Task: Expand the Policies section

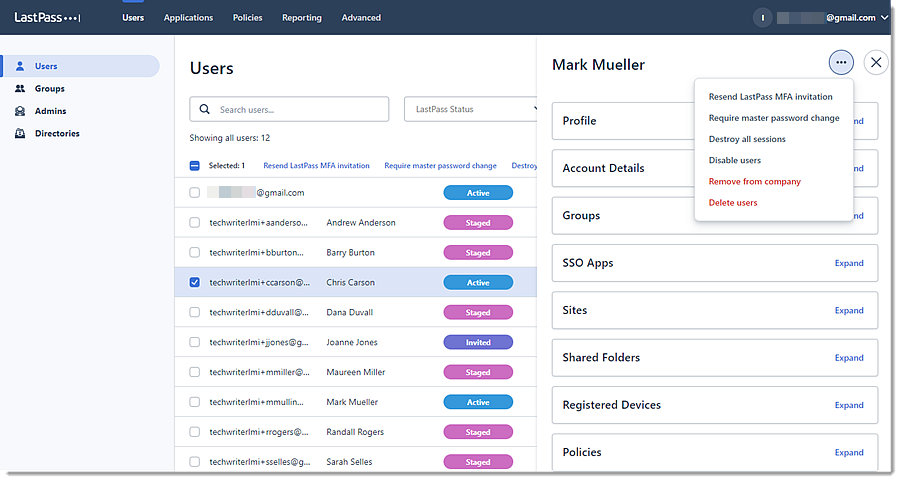Action: tap(849, 452)
